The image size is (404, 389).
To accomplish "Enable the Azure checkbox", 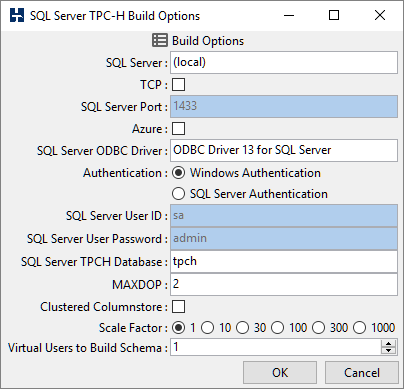I will click(x=178, y=129).
